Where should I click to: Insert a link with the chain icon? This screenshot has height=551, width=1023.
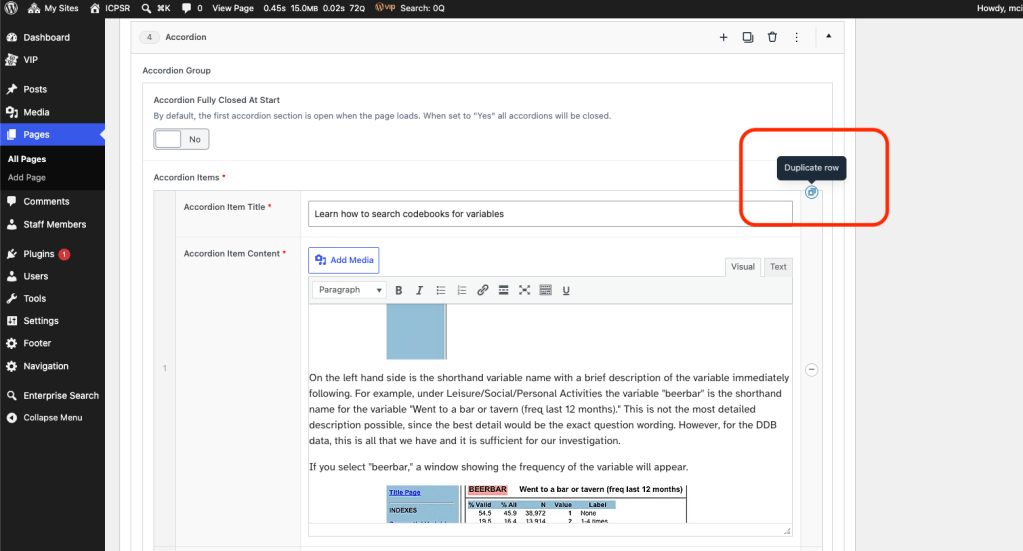pyautogui.click(x=482, y=290)
